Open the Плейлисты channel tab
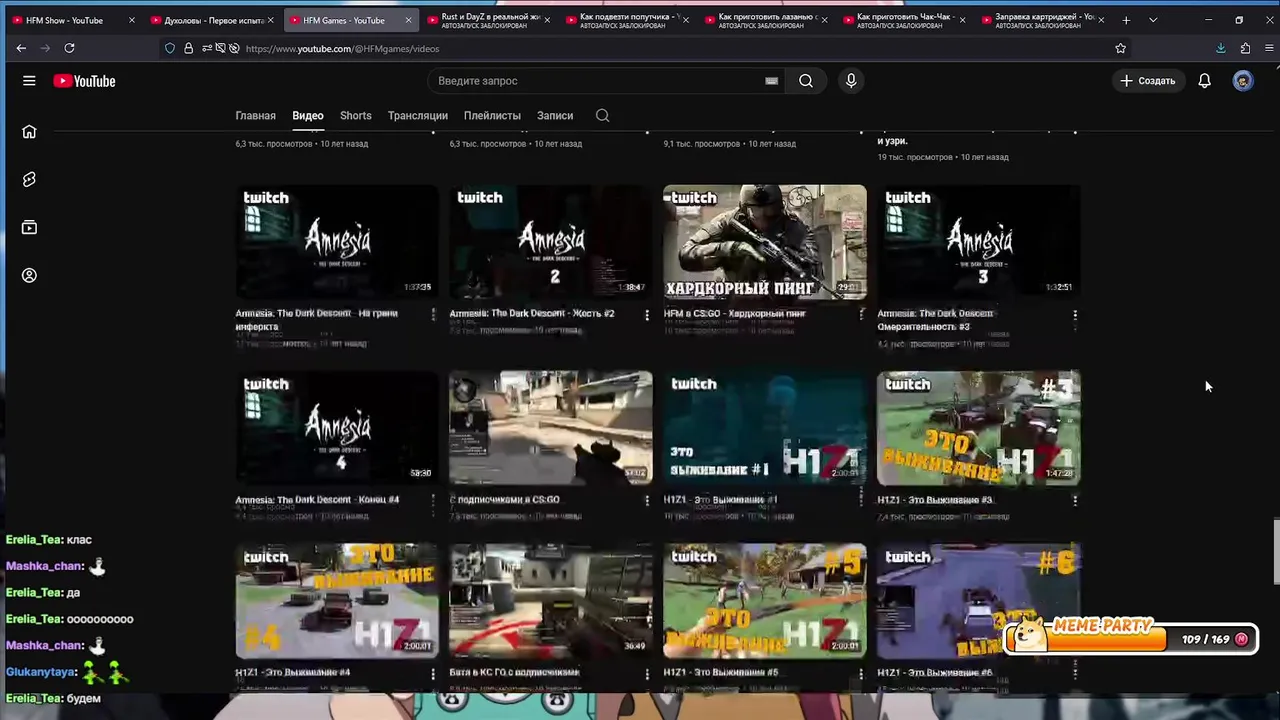Screen dimensions: 1280x720 pyautogui.click(x=492, y=116)
